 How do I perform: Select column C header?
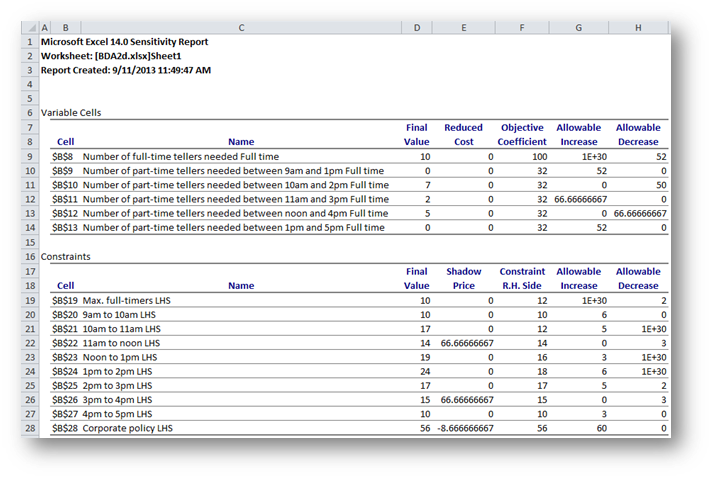(x=241, y=28)
